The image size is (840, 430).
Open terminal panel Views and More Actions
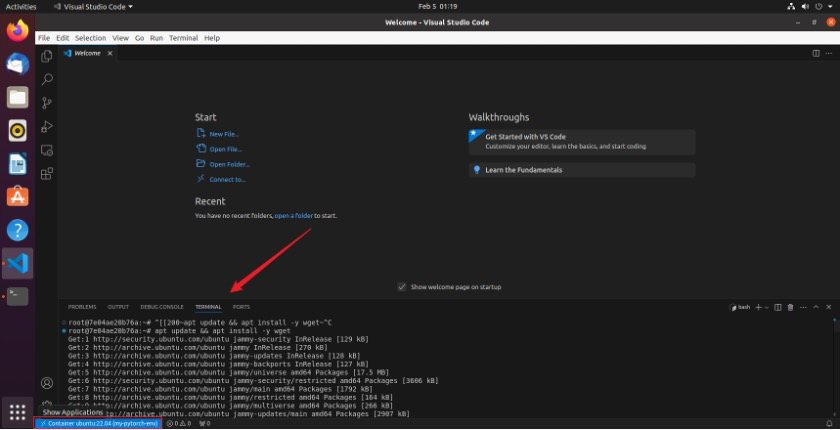[803, 307]
